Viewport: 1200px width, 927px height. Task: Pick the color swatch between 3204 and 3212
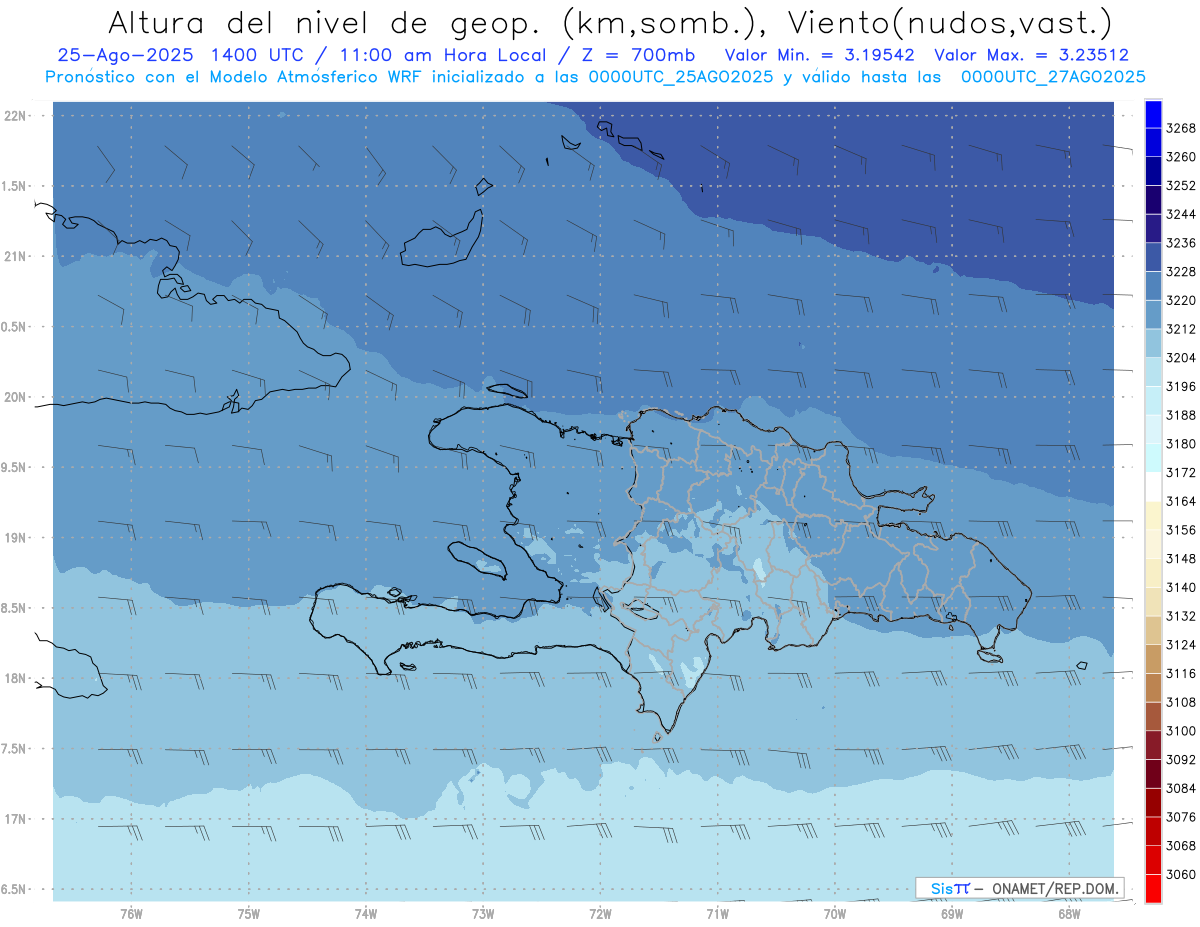point(1153,343)
